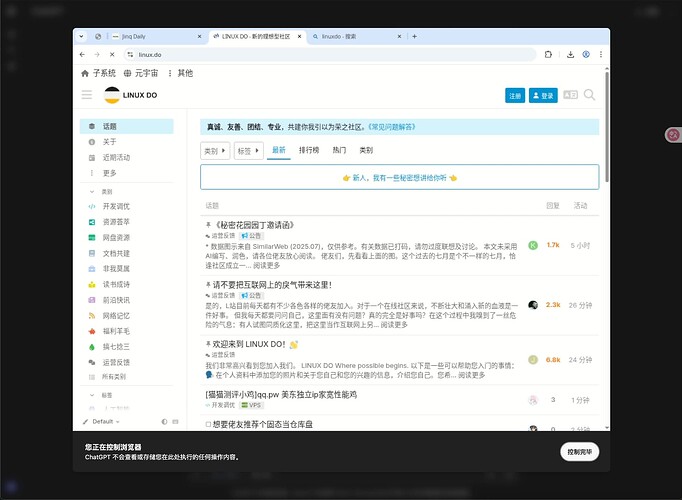Go back with browser back arrow

click(82, 54)
